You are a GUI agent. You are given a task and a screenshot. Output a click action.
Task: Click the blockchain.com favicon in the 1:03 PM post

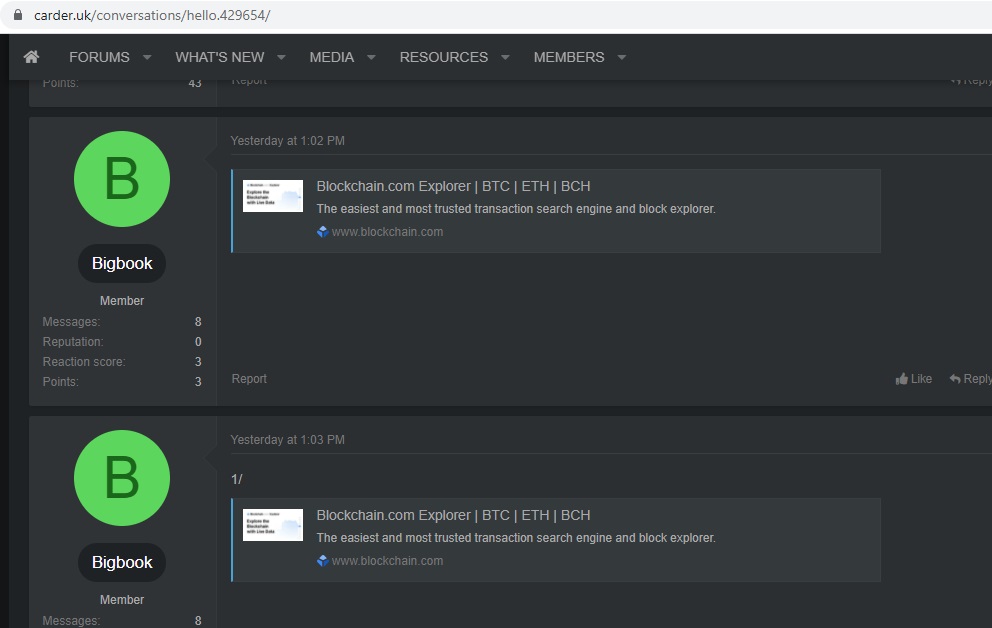(x=323, y=561)
